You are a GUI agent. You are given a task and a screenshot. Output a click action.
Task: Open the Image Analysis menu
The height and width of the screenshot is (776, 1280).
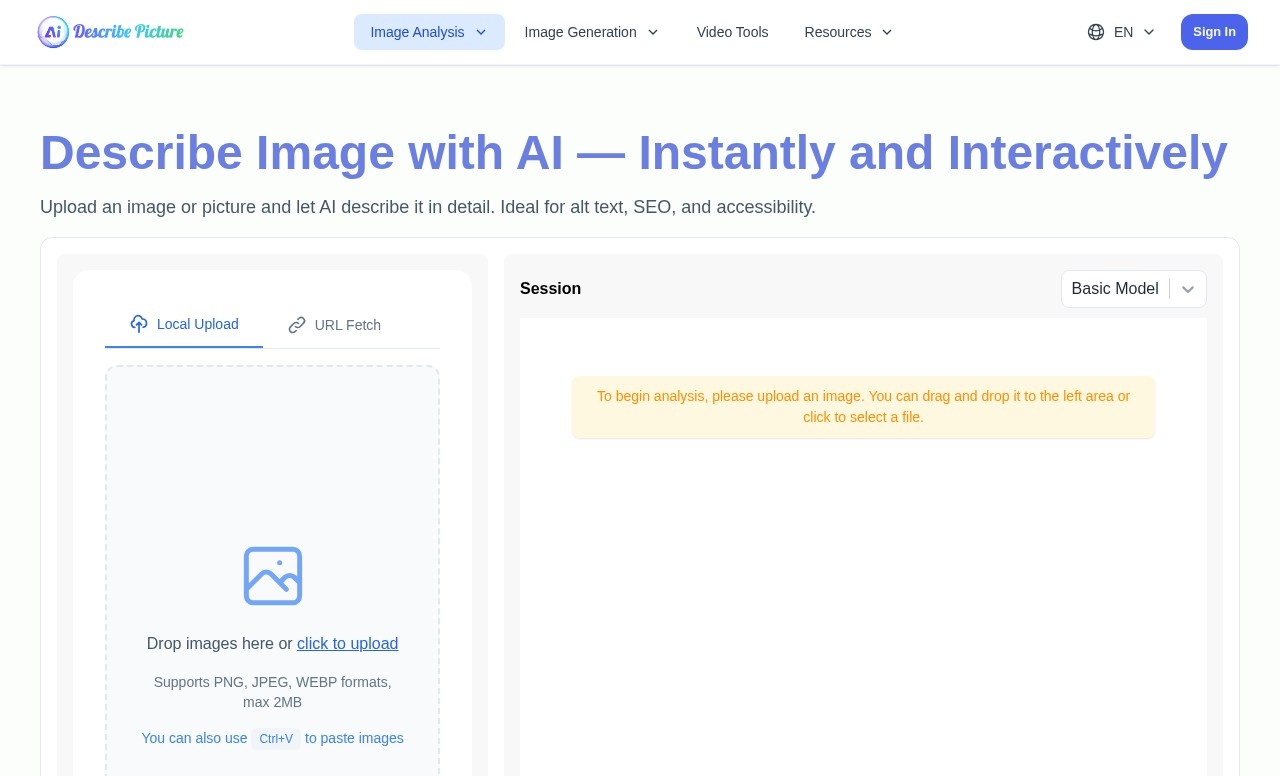click(429, 32)
